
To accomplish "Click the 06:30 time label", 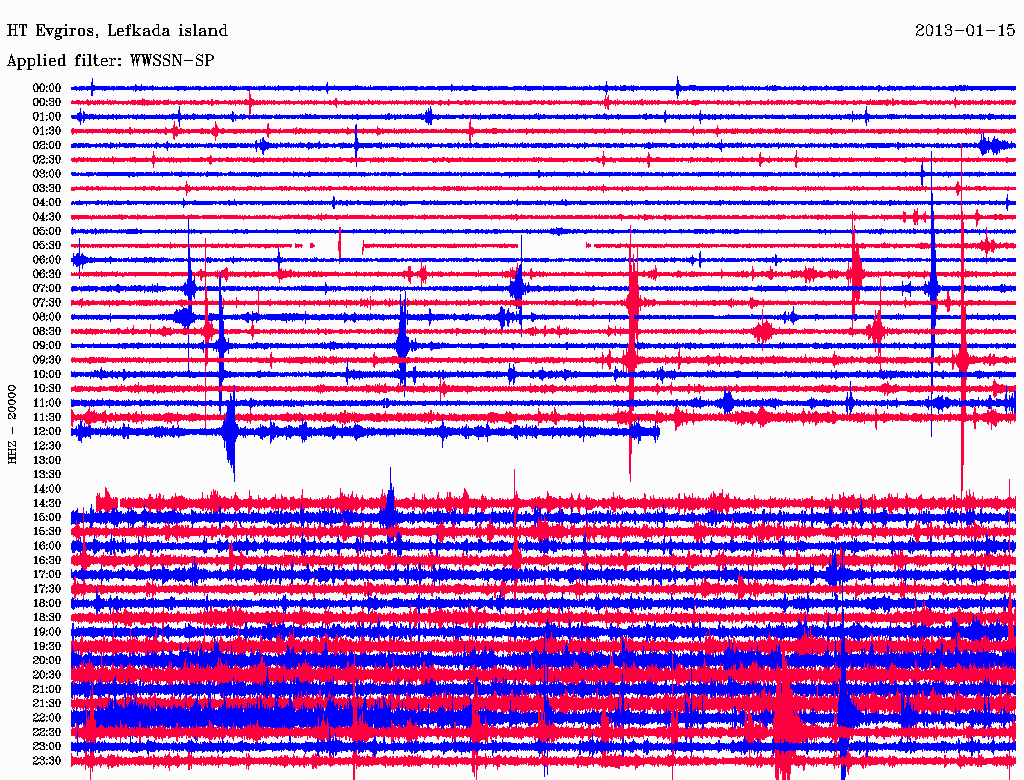I will pyautogui.click(x=47, y=274).
